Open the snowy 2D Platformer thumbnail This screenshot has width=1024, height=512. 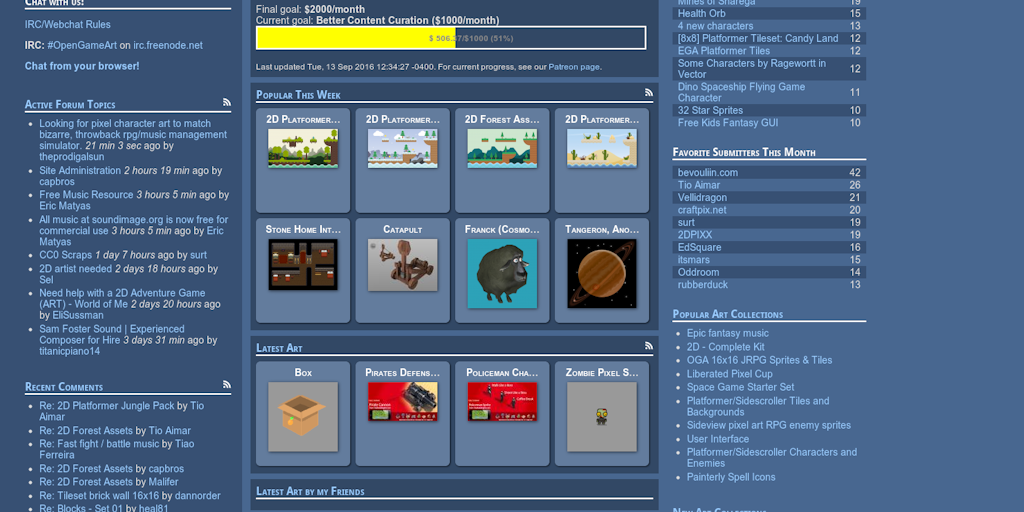(x=403, y=148)
